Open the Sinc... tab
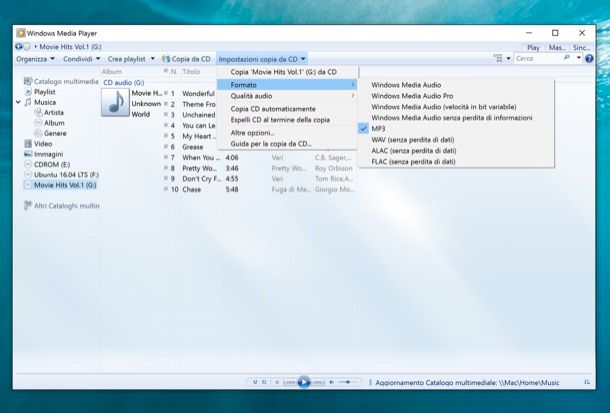Viewport: 610px width, 413px height. pyautogui.click(x=581, y=47)
